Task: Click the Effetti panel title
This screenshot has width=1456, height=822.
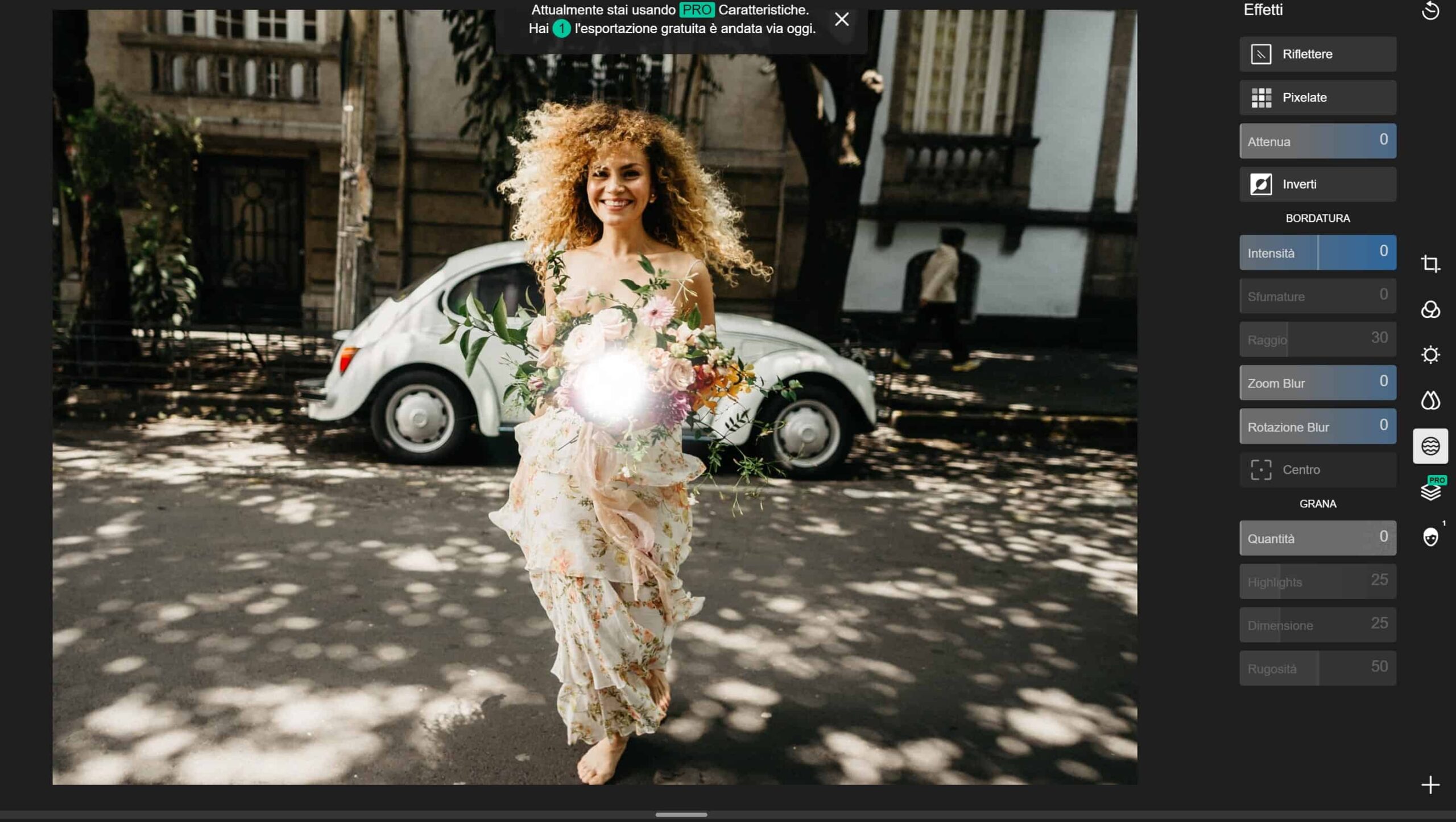Action: 1263,10
